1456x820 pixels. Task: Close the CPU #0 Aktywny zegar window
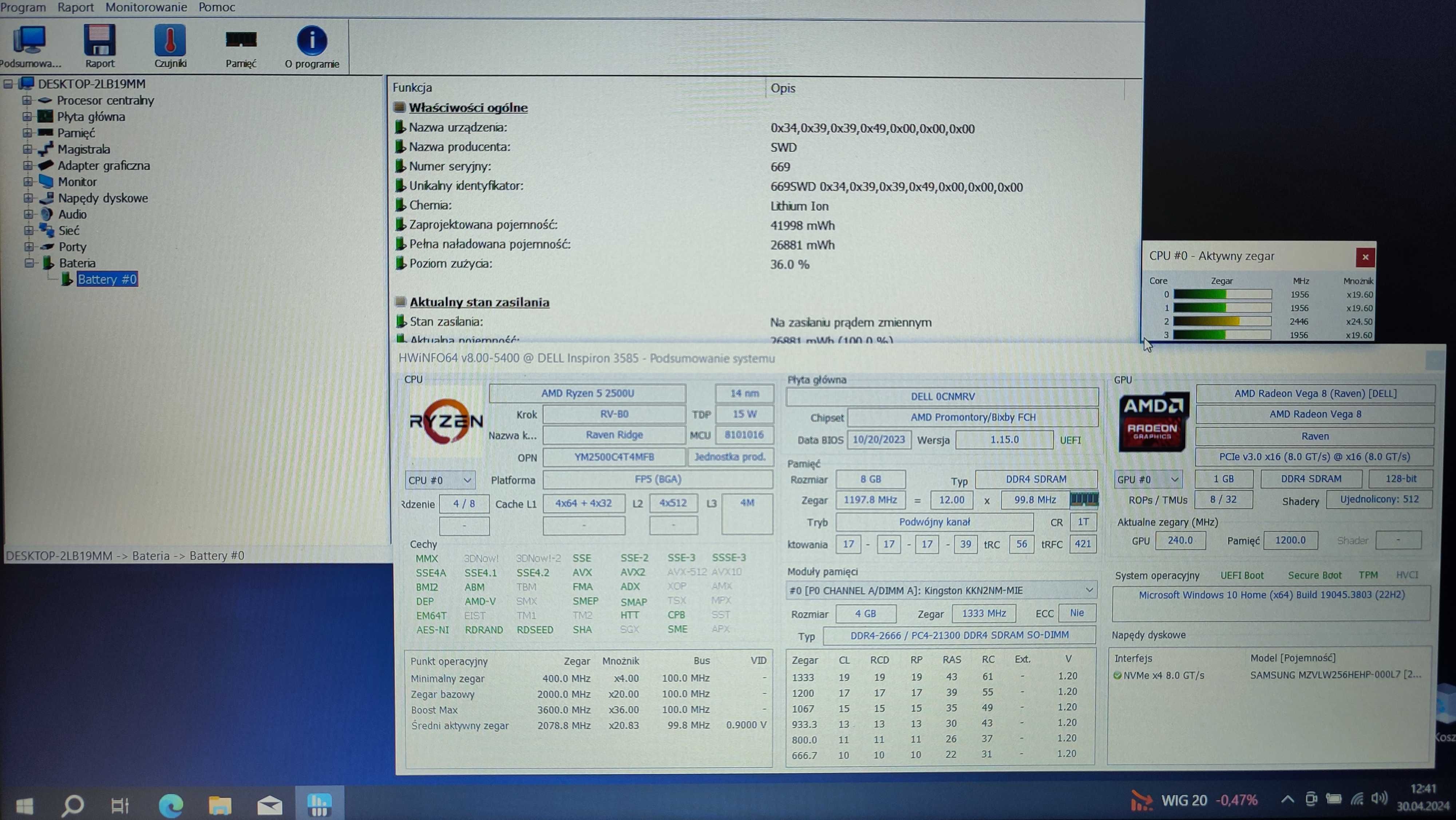1365,257
